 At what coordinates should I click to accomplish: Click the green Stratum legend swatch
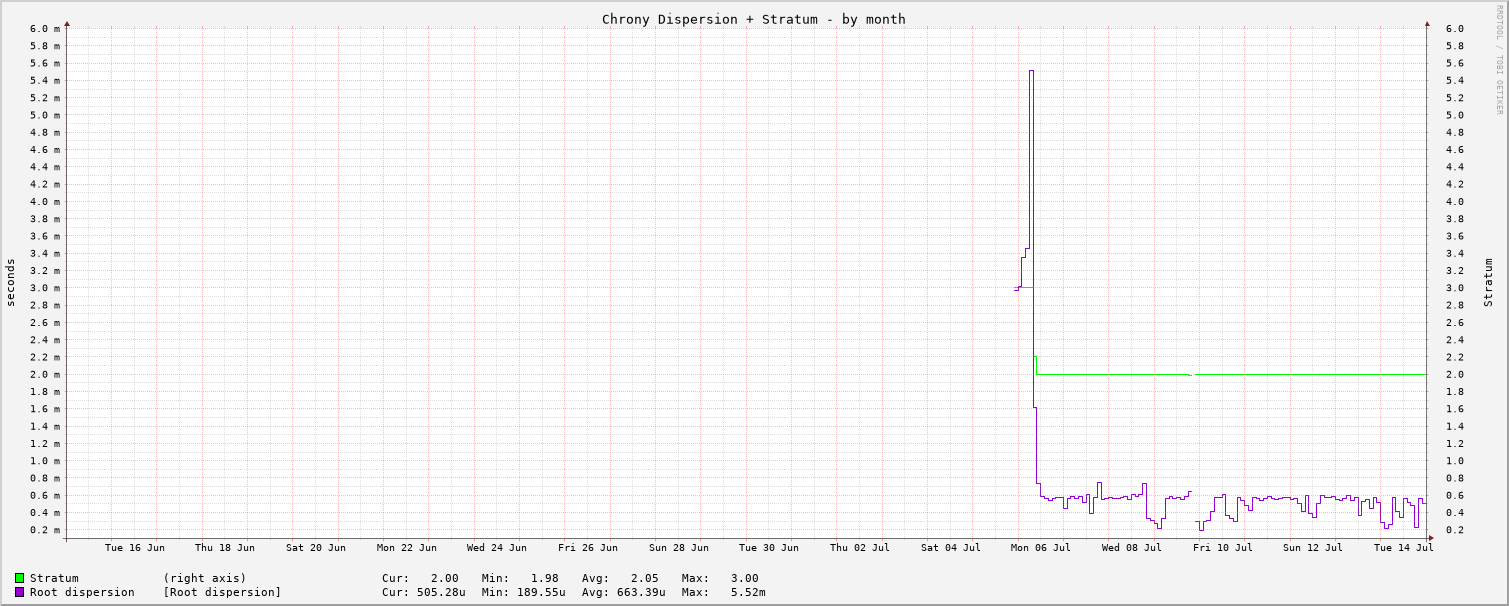click(x=19, y=578)
